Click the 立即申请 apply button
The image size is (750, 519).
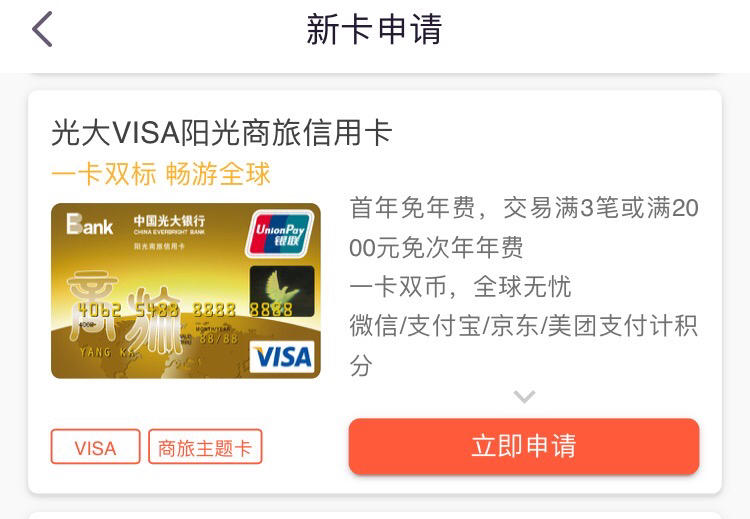tap(524, 446)
